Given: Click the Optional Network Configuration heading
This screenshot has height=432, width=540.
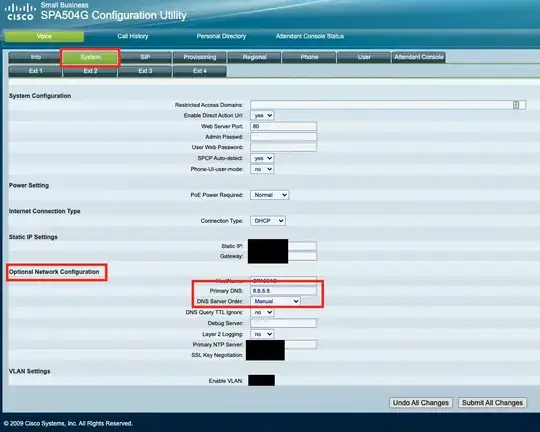Looking at the screenshot, I should pyautogui.click(x=54, y=272).
